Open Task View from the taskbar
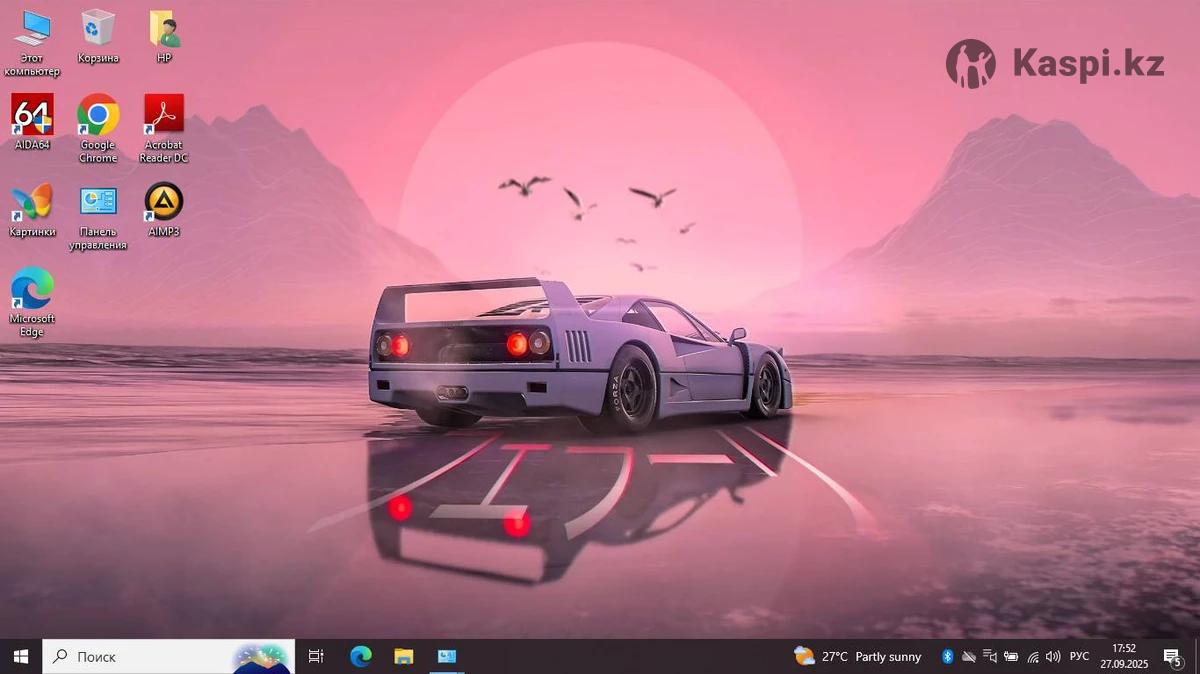 pos(316,656)
